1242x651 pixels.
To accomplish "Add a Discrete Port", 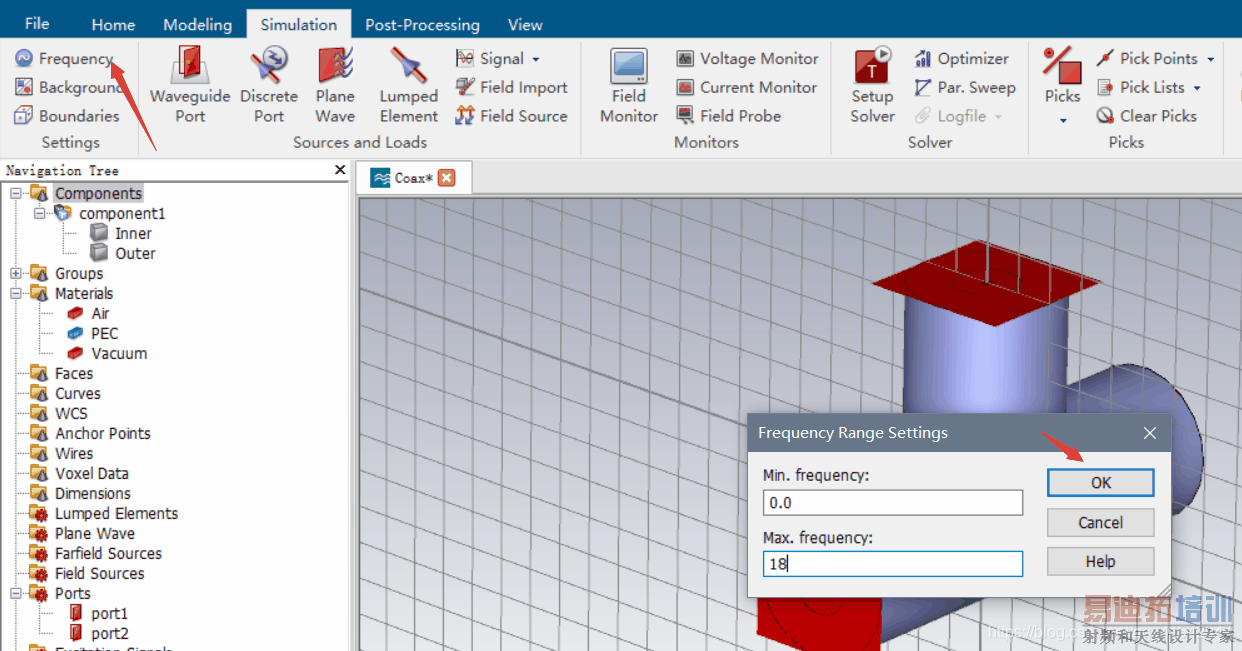I will coord(269,86).
